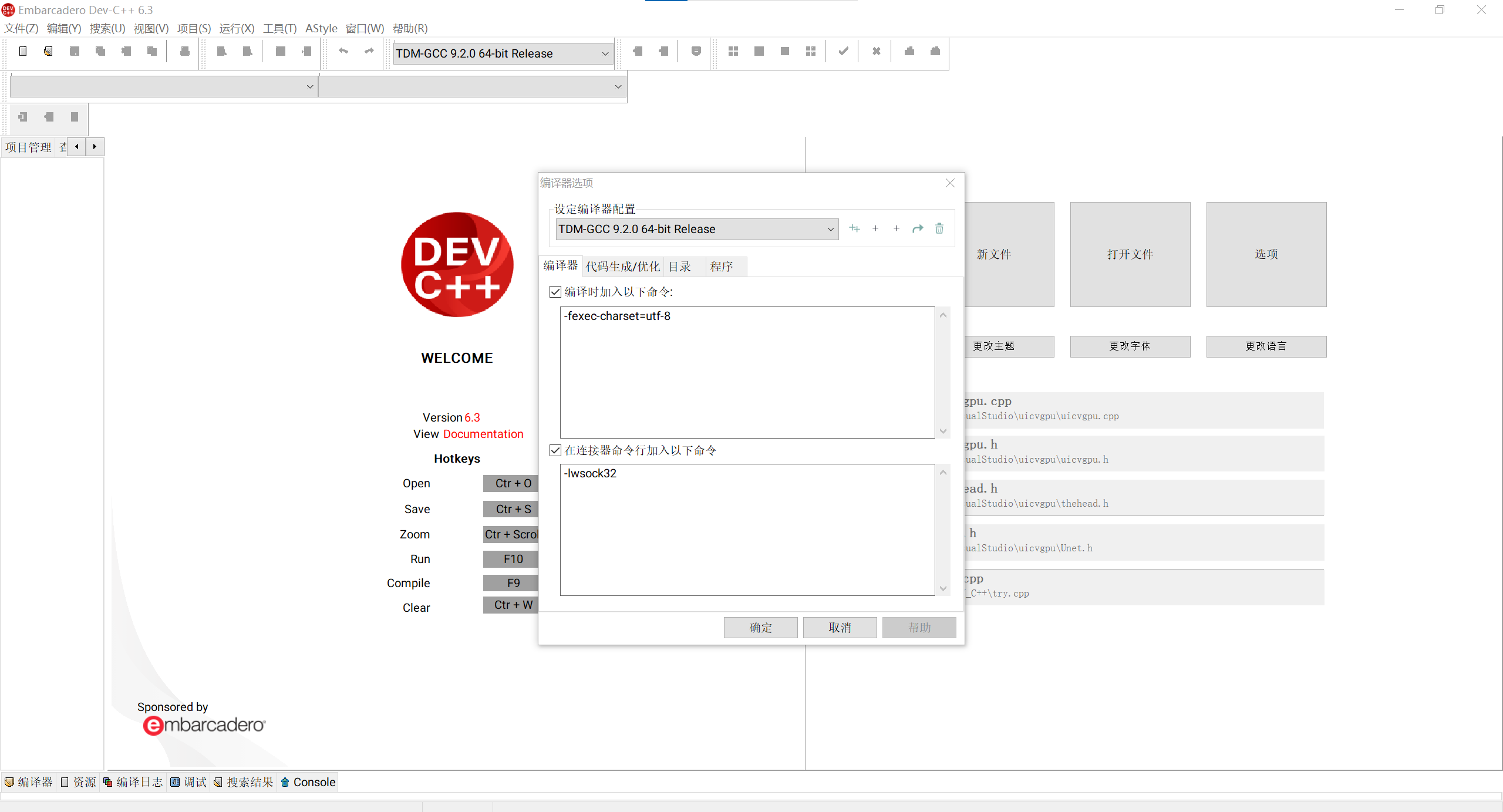Screen dimensions: 1503x812
Task: Click the second single plus add compiler icon
Action: [897, 228]
